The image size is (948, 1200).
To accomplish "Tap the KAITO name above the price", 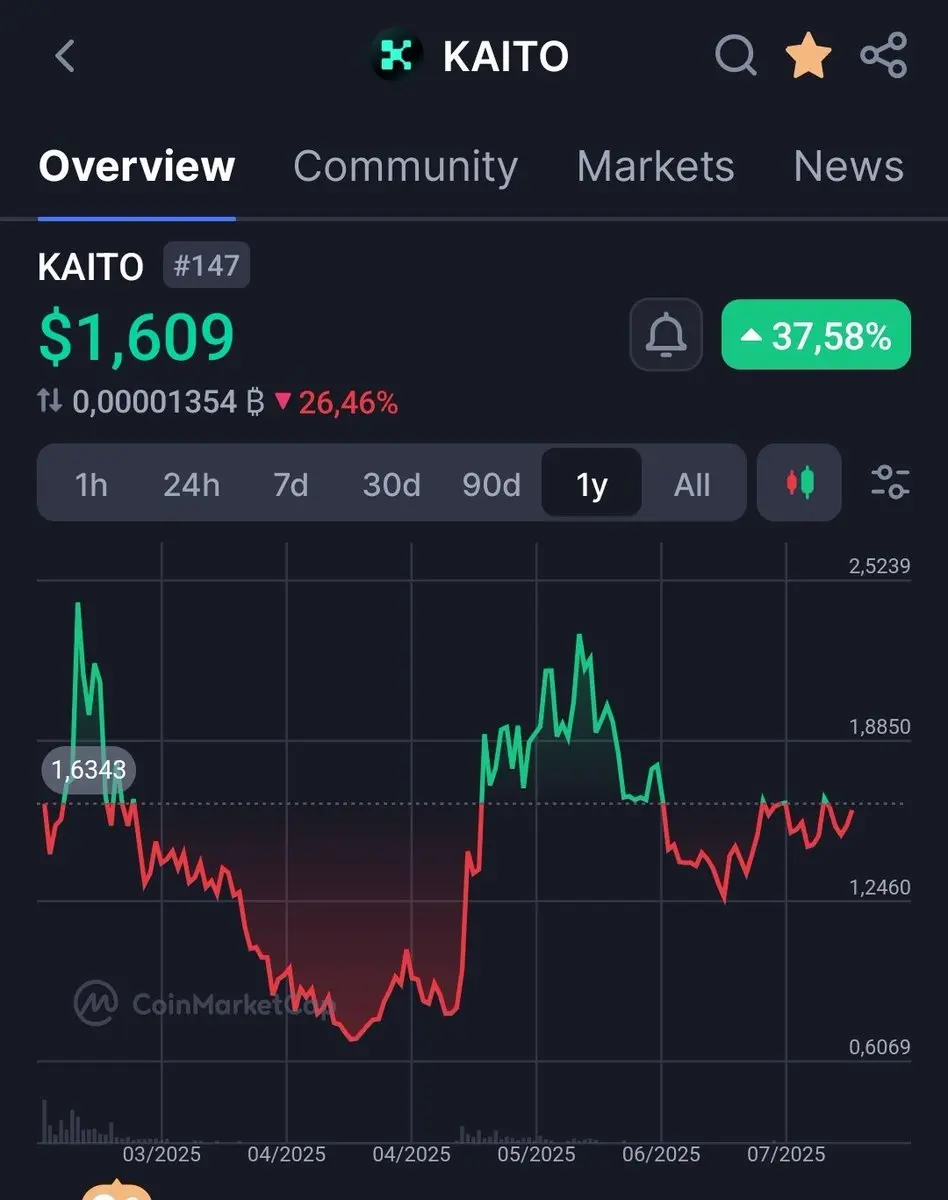I will point(91,267).
